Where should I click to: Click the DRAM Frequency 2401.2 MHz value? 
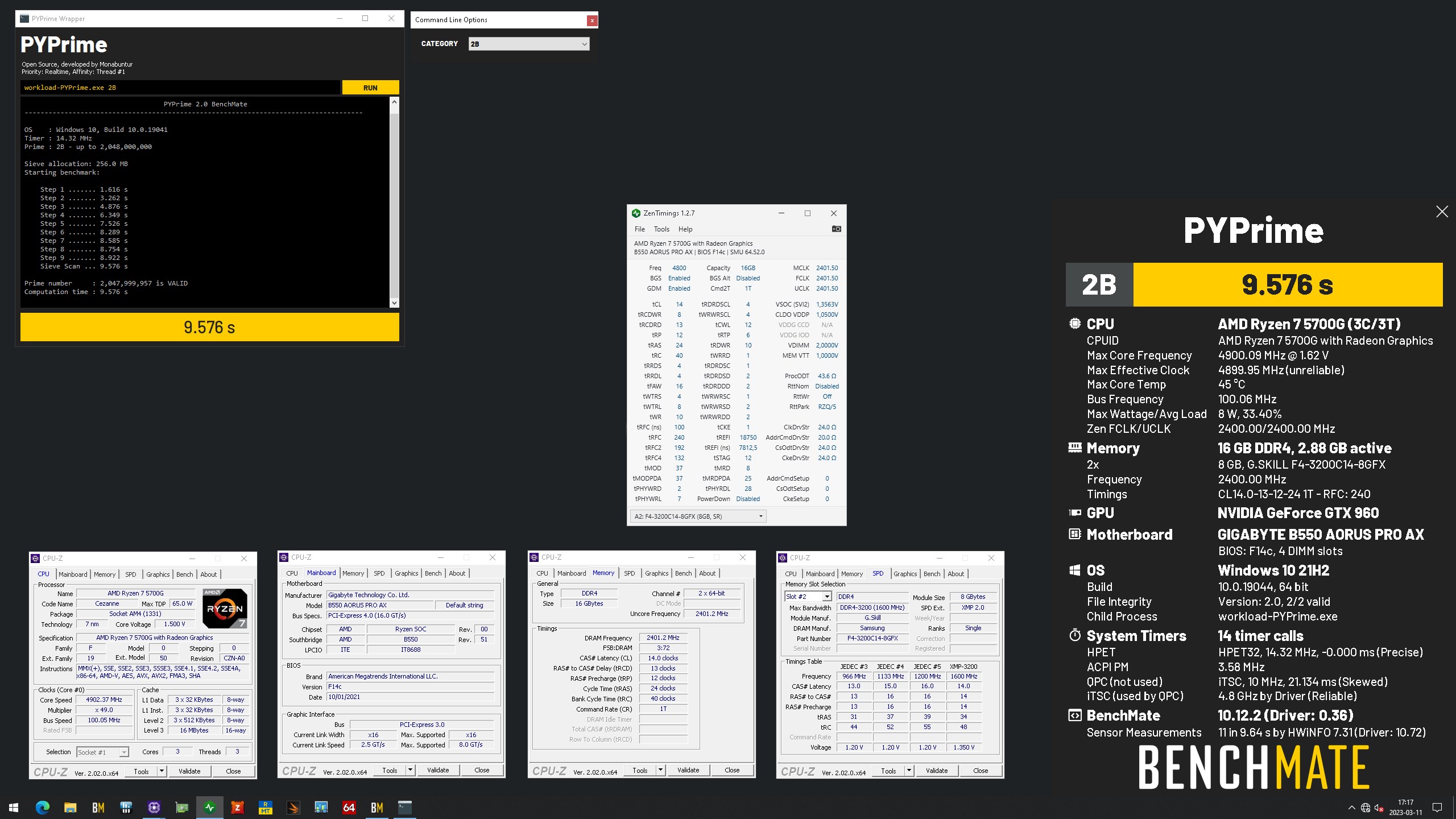[663, 638]
